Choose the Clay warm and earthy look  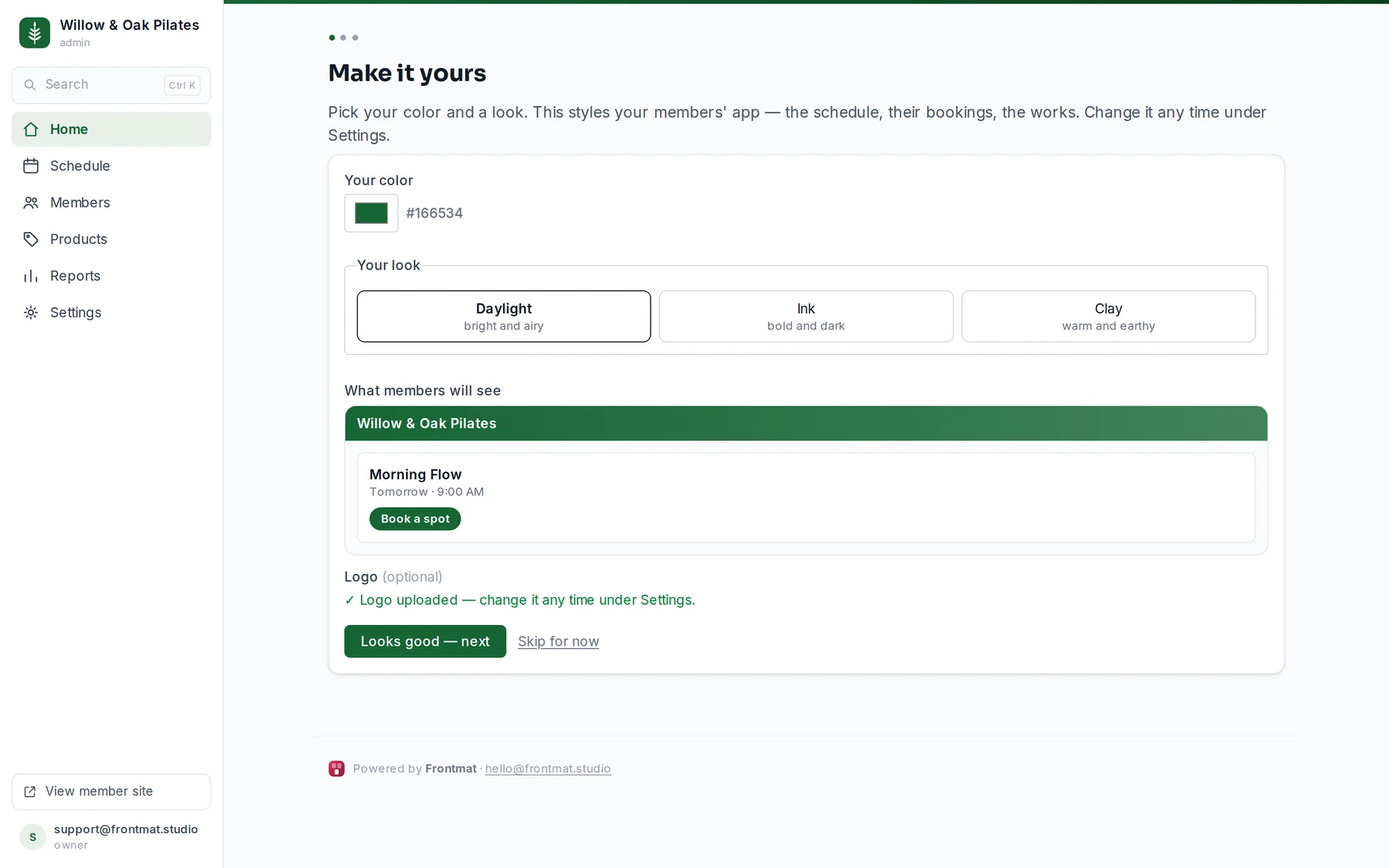(x=1108, y=316)
